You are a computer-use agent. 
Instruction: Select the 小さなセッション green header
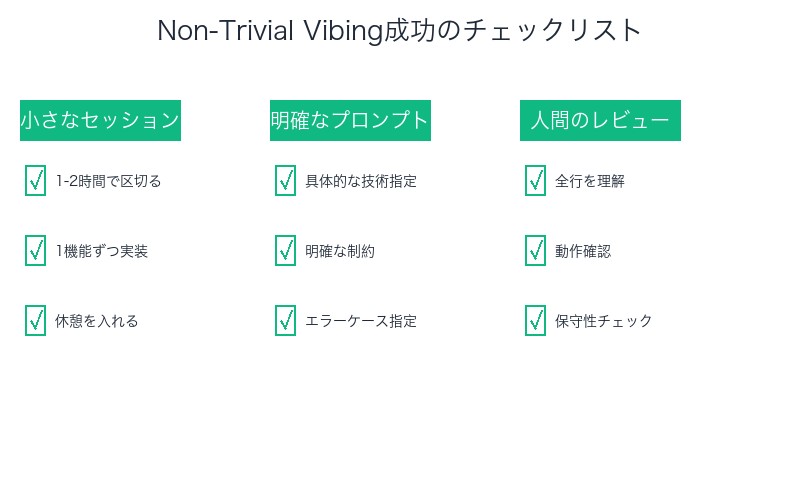tap(100, 121)
